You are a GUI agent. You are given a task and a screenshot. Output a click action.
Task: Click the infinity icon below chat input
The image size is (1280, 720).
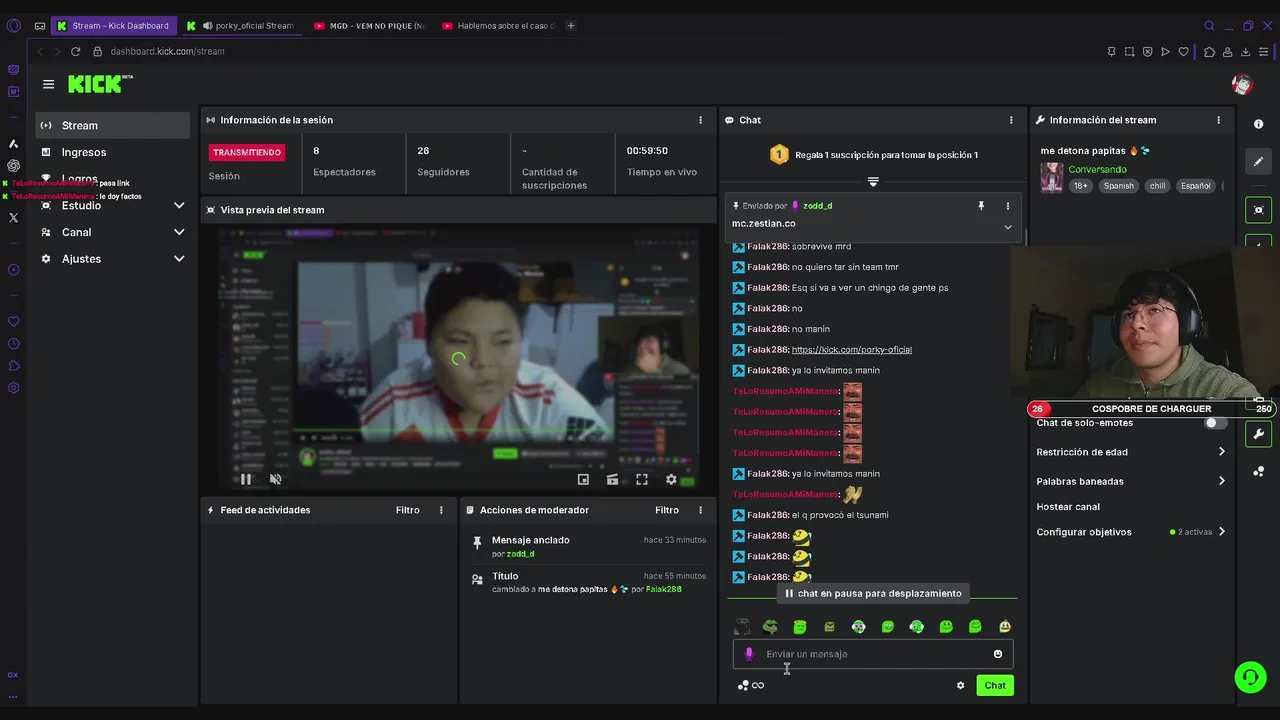click(x=758, y=686)
